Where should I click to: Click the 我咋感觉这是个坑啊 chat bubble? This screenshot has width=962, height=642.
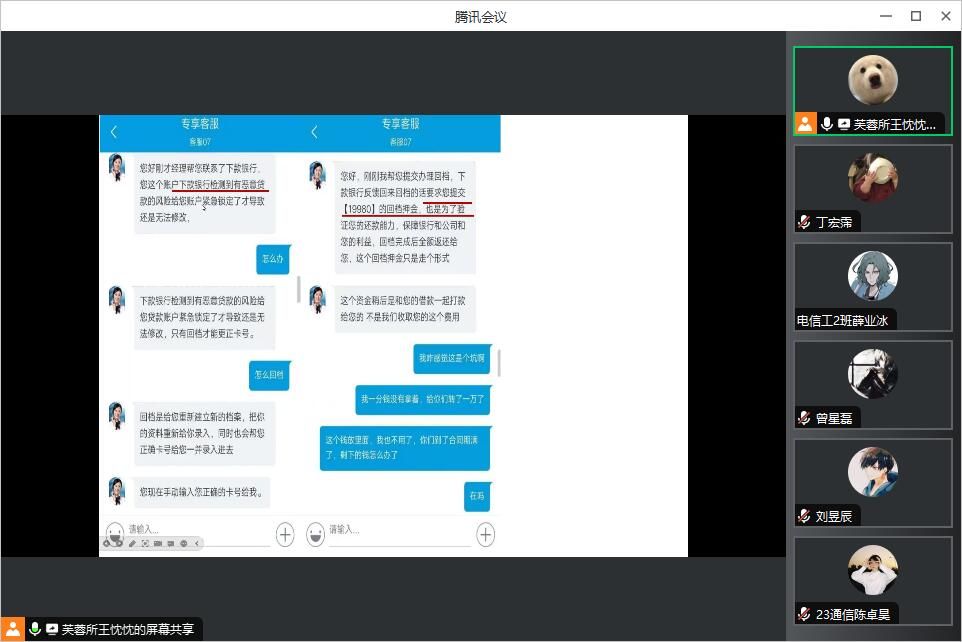pos(452,358)
